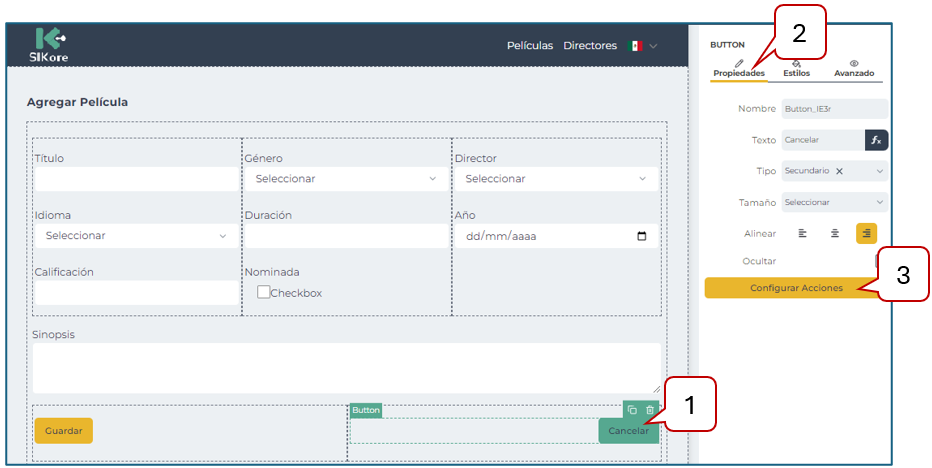Image resolution: width=932 pixels, height=468 pixels.
Task: Open the calendar picker in Año field
Action: click(641, 237)
